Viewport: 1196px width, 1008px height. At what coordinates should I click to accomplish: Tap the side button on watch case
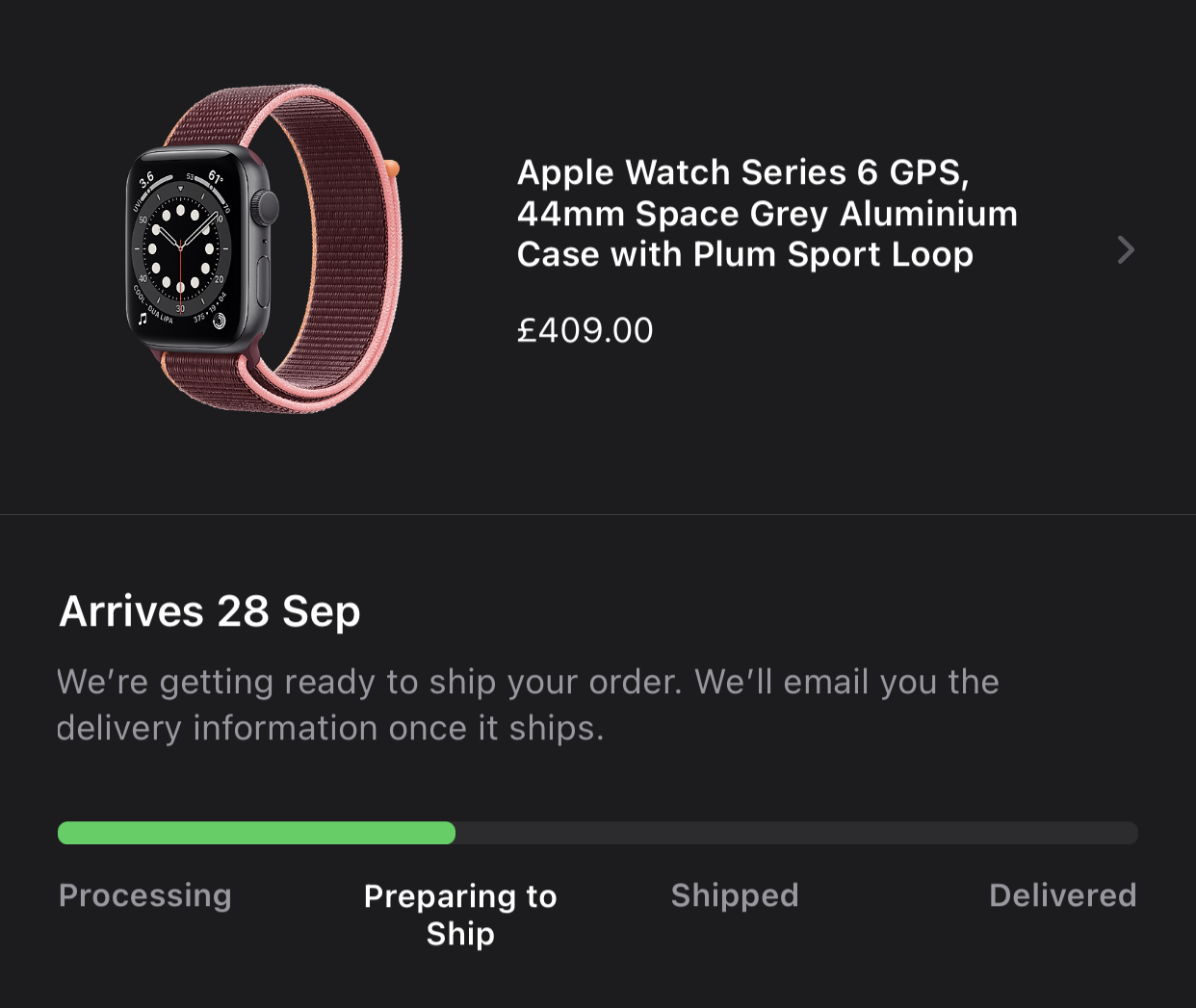tap(264, 282)
